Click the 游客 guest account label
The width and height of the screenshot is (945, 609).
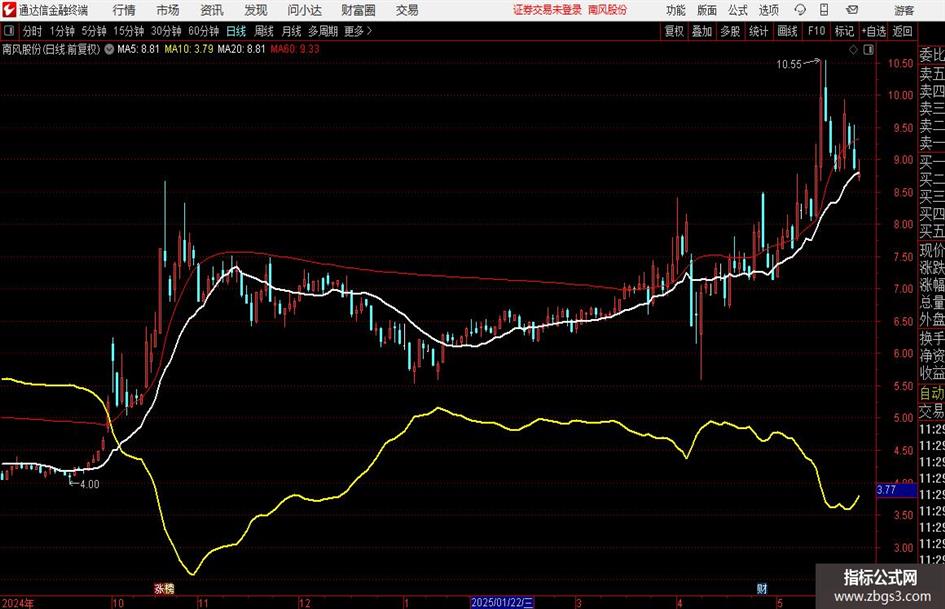pyautogui.click(x=904, y=10)
